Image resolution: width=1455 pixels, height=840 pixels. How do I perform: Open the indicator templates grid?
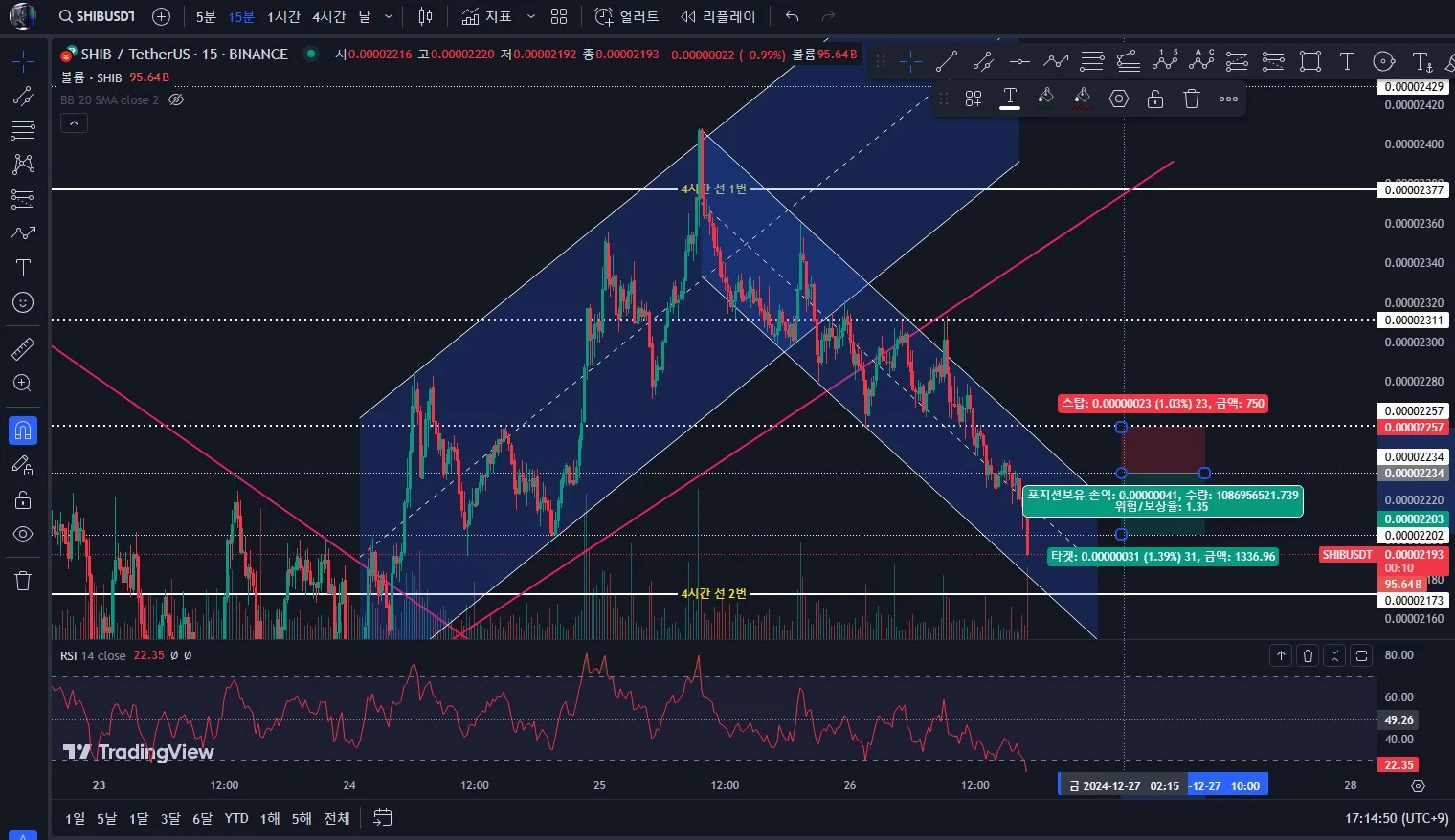click(560, 16)
